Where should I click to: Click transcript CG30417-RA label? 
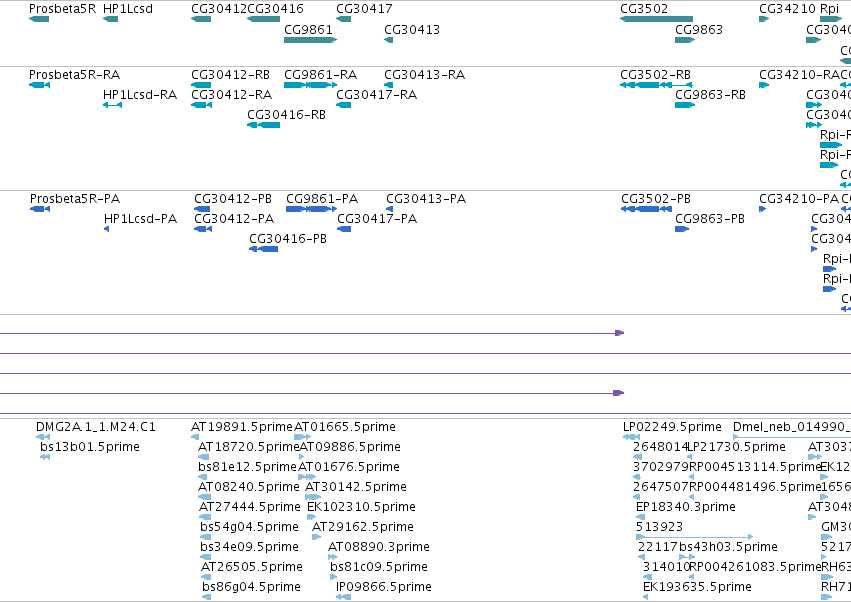tap(377, 94)
